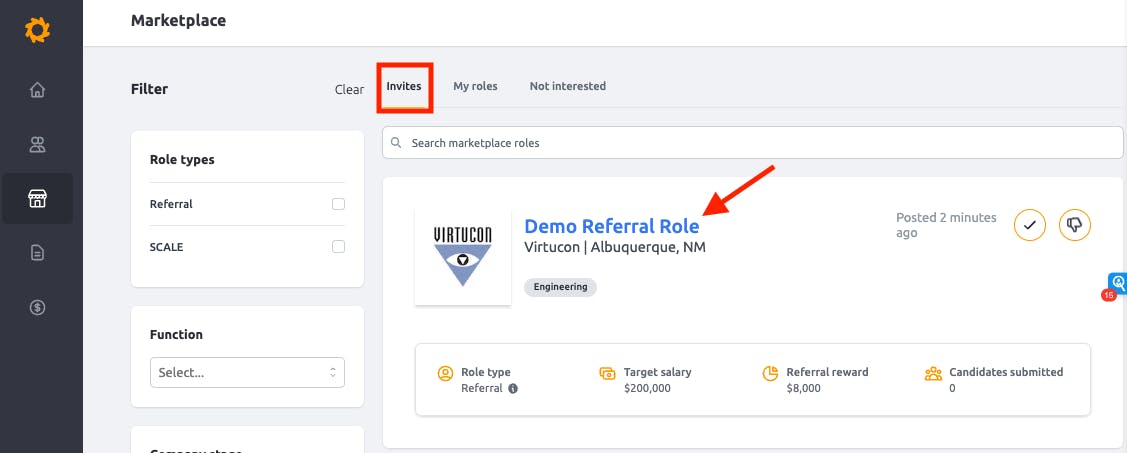This screenshot has width=1127, height=453.
Task: Check the SCALE role type checkbox
Action: (339, 247)
